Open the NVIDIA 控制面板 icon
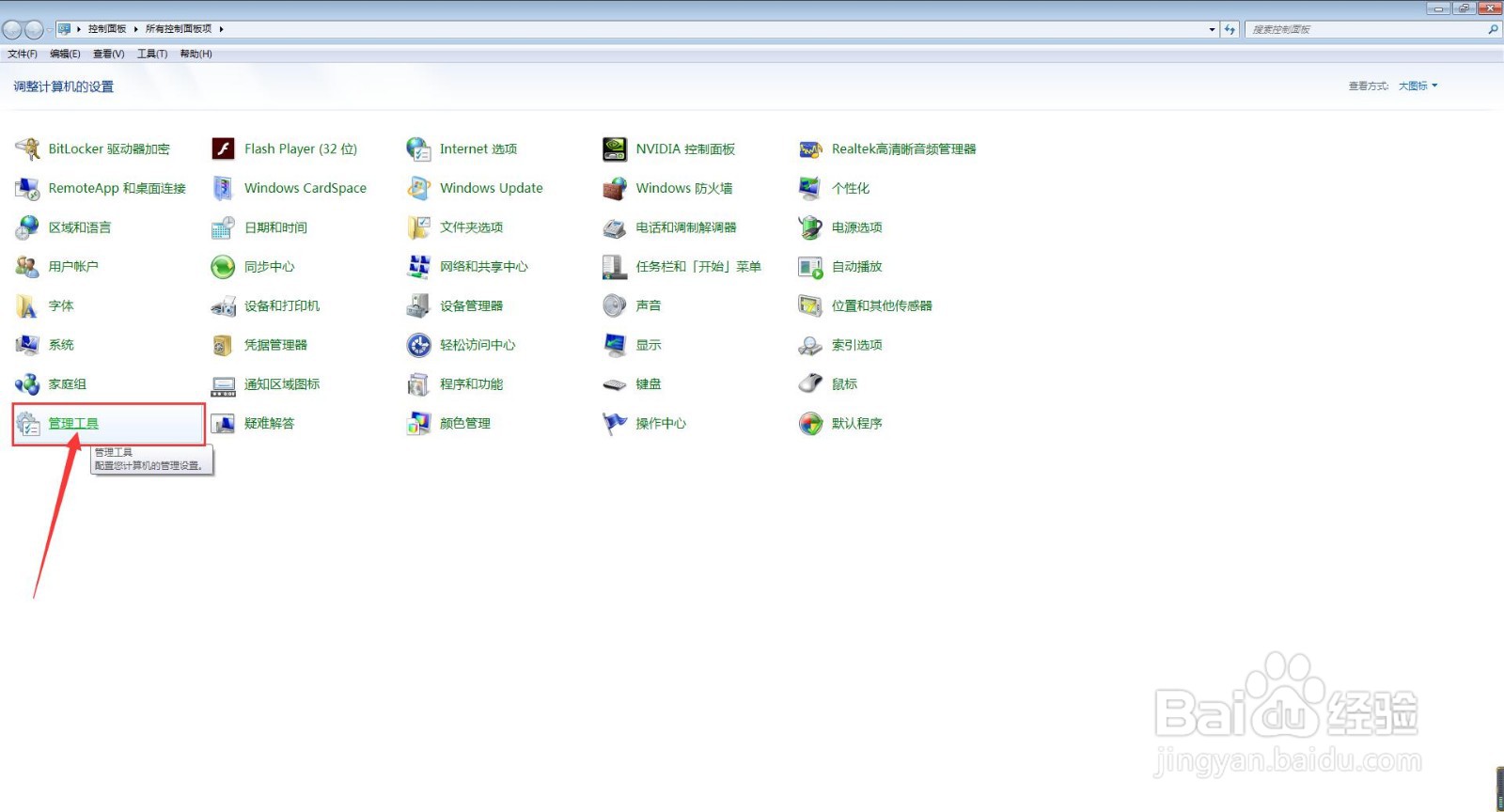This screenshot has width=1504, height=812. point(615,148)
